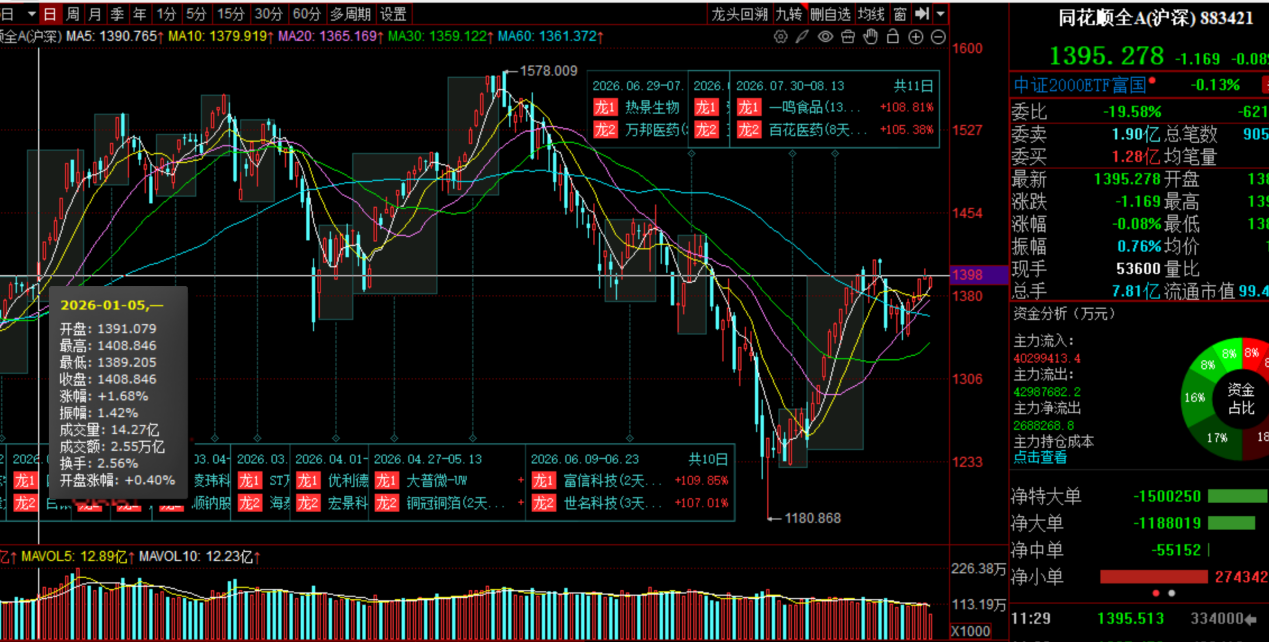Switch to 30分 minute chart

[268, 14]
